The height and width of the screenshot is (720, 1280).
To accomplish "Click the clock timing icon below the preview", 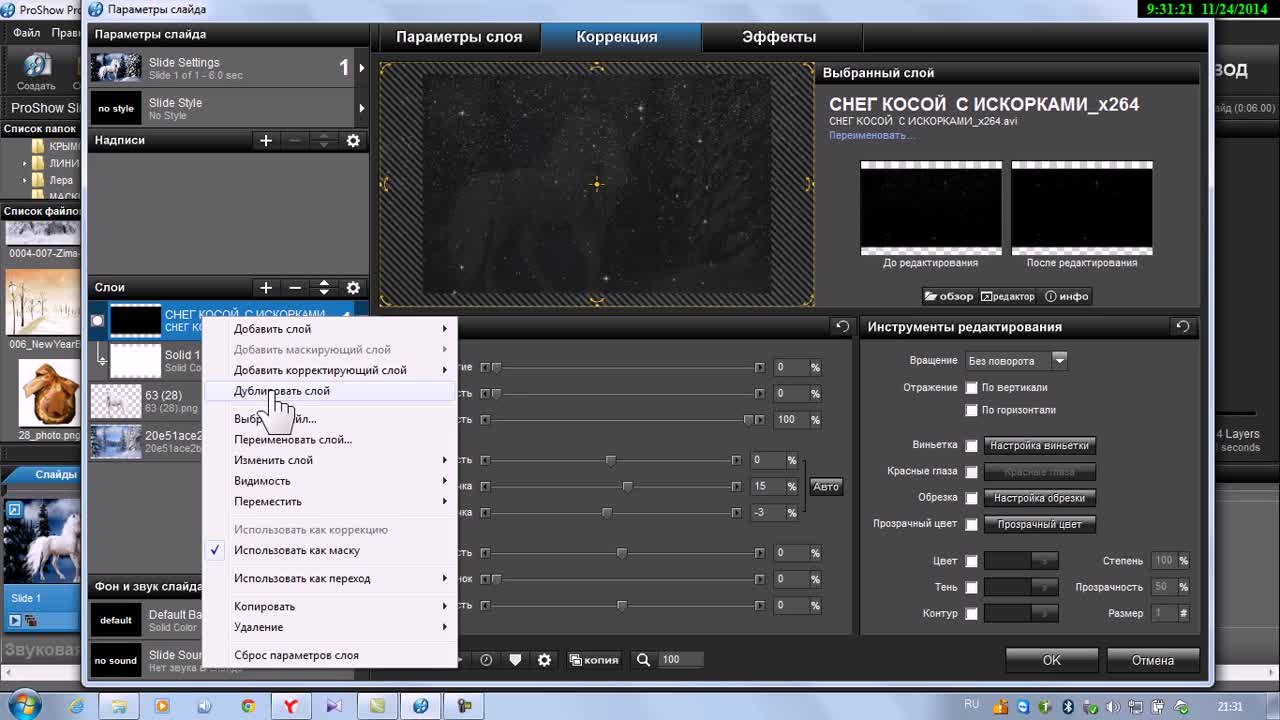I will (x=486, y=660).
